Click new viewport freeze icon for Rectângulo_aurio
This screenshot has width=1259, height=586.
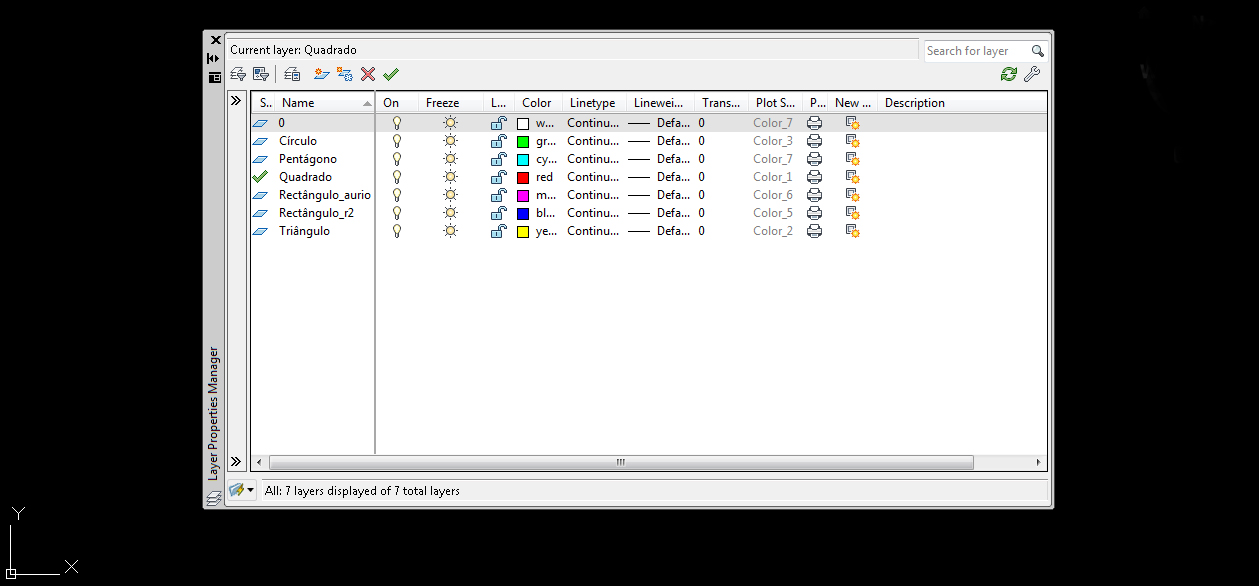pos(853,195)
